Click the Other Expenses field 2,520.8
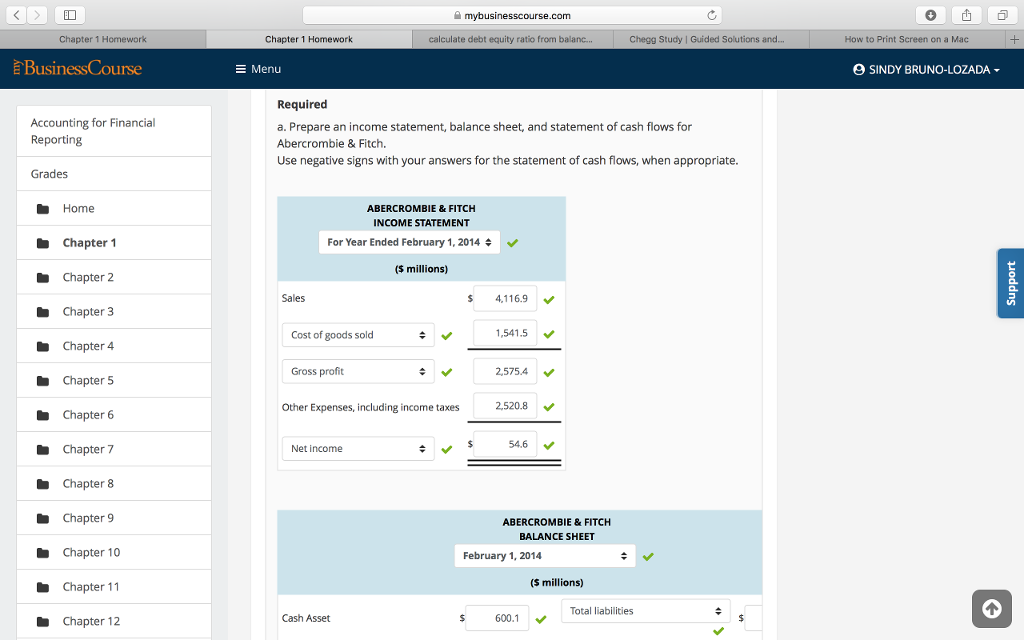The width and height of the screenshot is (1024, 640). 505,406
